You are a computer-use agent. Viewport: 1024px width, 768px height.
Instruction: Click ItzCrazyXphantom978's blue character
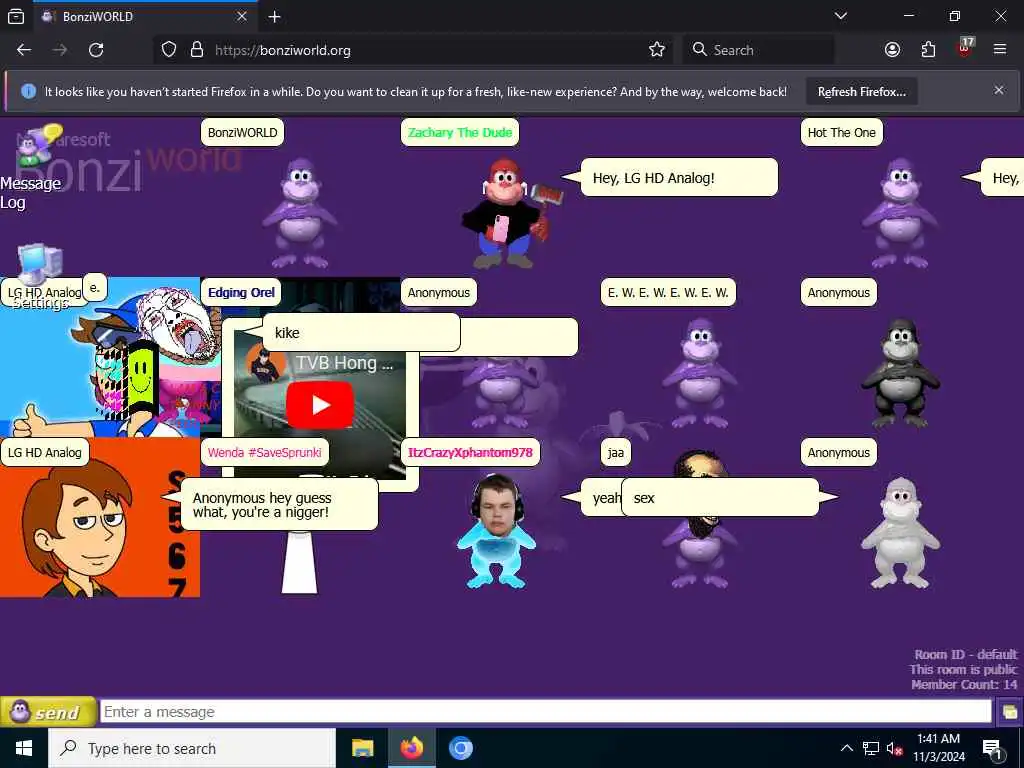[496, 532]
